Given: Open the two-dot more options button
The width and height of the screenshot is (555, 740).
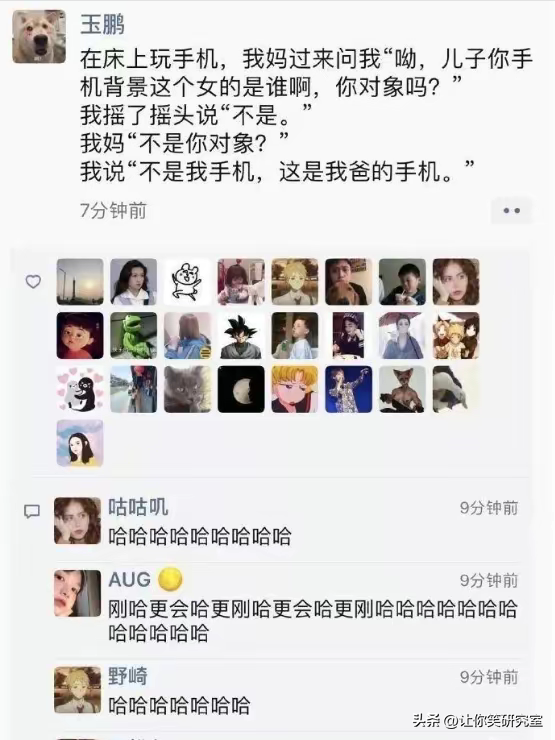Looking at the screenshot, I should (512, 210).
